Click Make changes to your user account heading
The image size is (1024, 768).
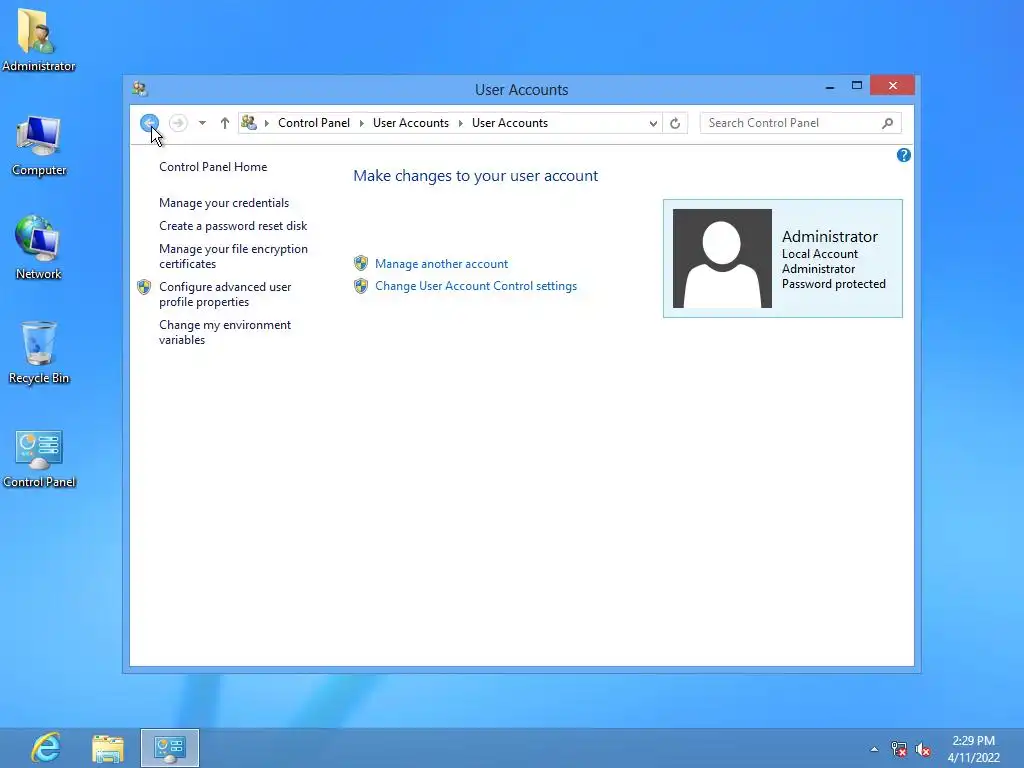coord(475,176)
